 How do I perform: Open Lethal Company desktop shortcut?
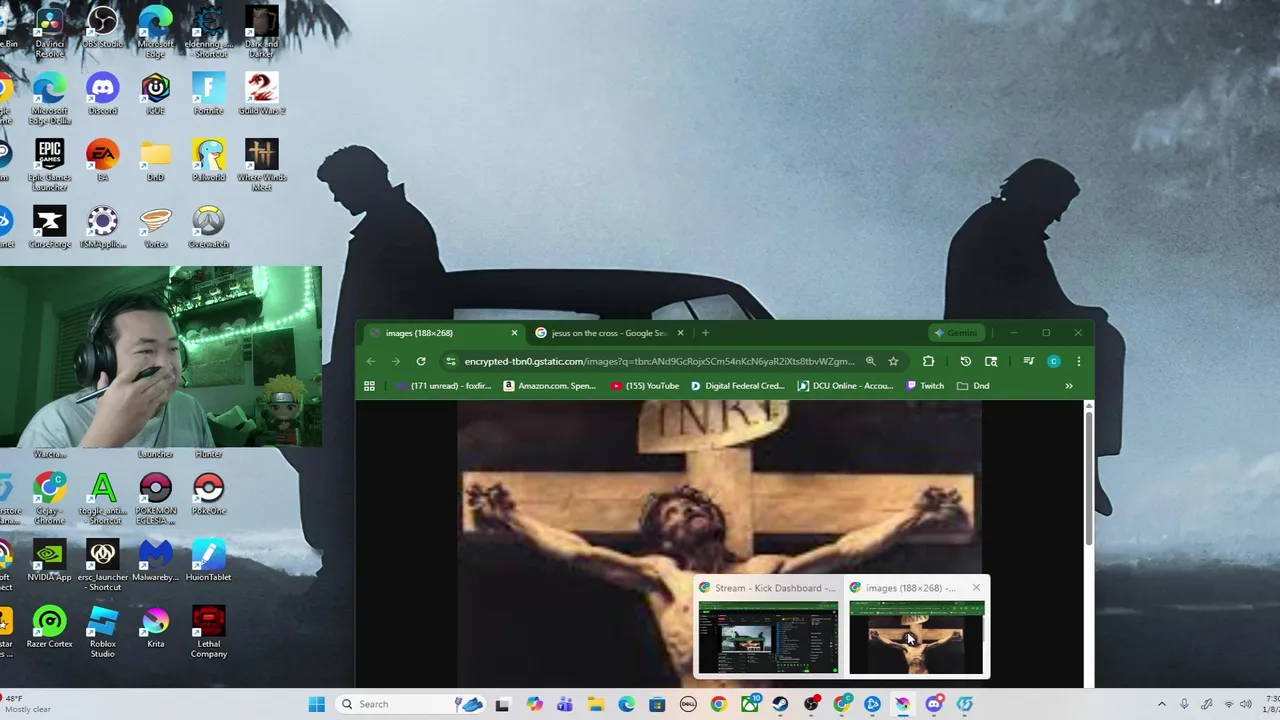click(x=208, y=631)
